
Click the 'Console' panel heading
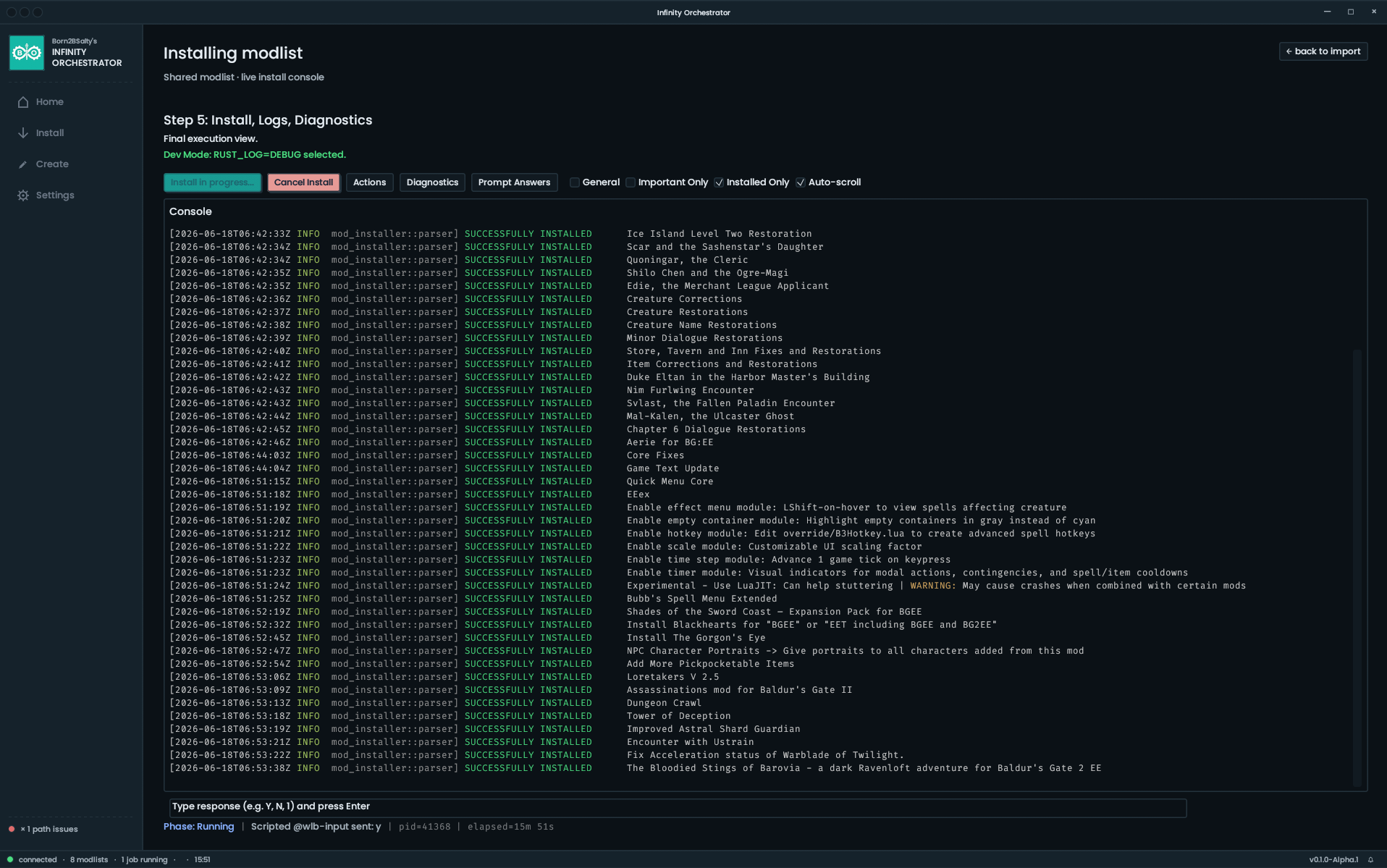click(x=190, y=211)
